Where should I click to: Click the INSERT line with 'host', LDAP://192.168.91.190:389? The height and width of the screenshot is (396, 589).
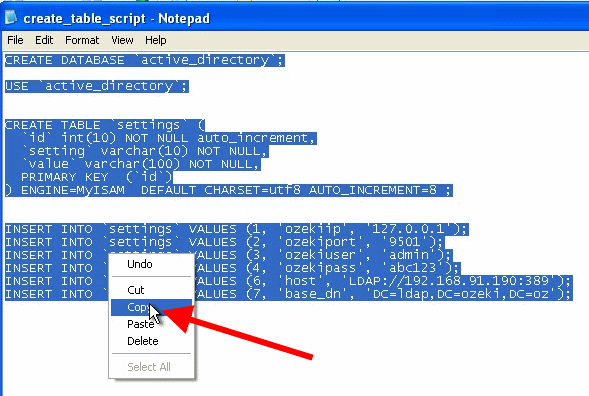[x=288, y=281]
